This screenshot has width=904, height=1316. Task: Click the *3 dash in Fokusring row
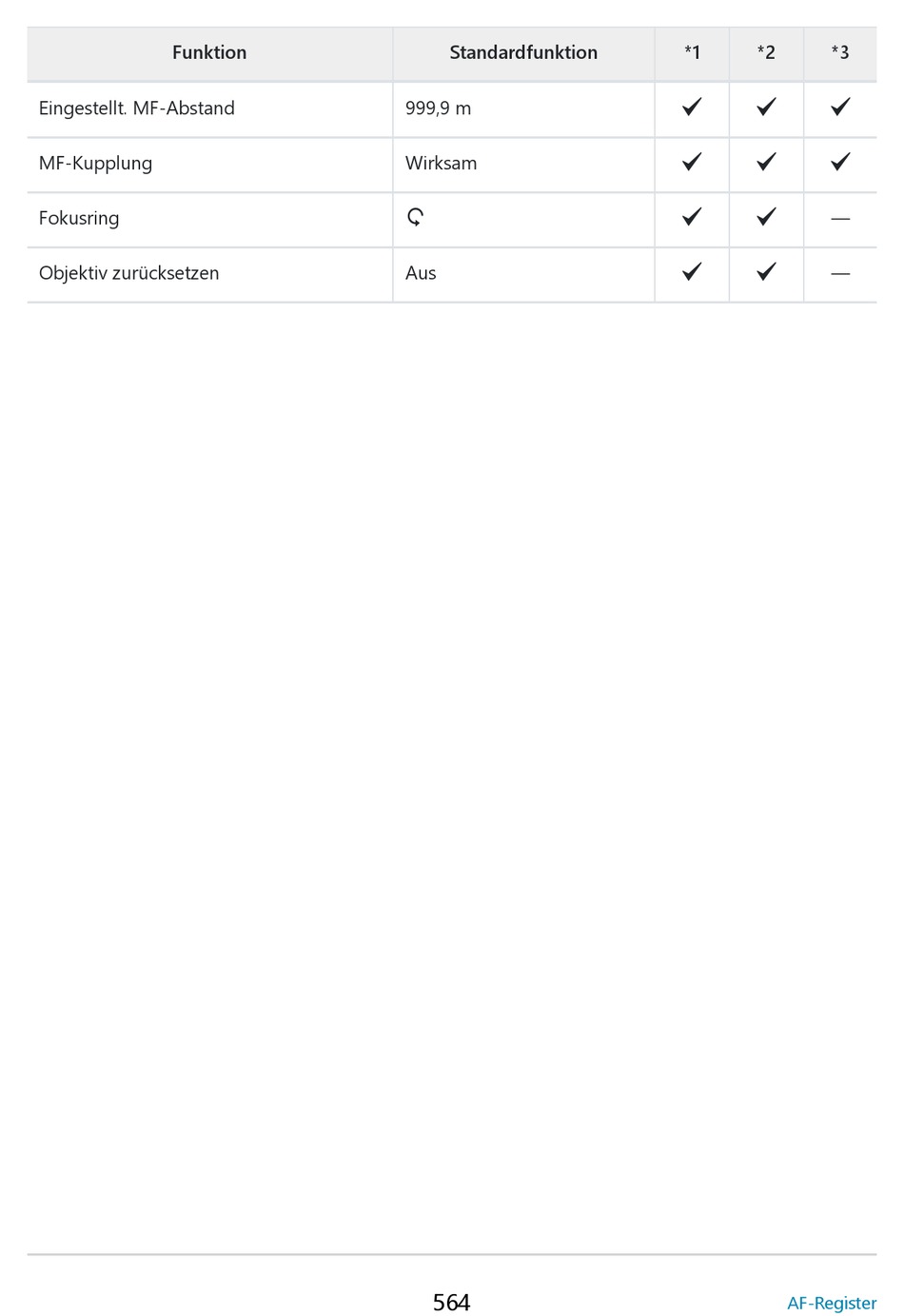pyautogui.click(x=840, y=219)
